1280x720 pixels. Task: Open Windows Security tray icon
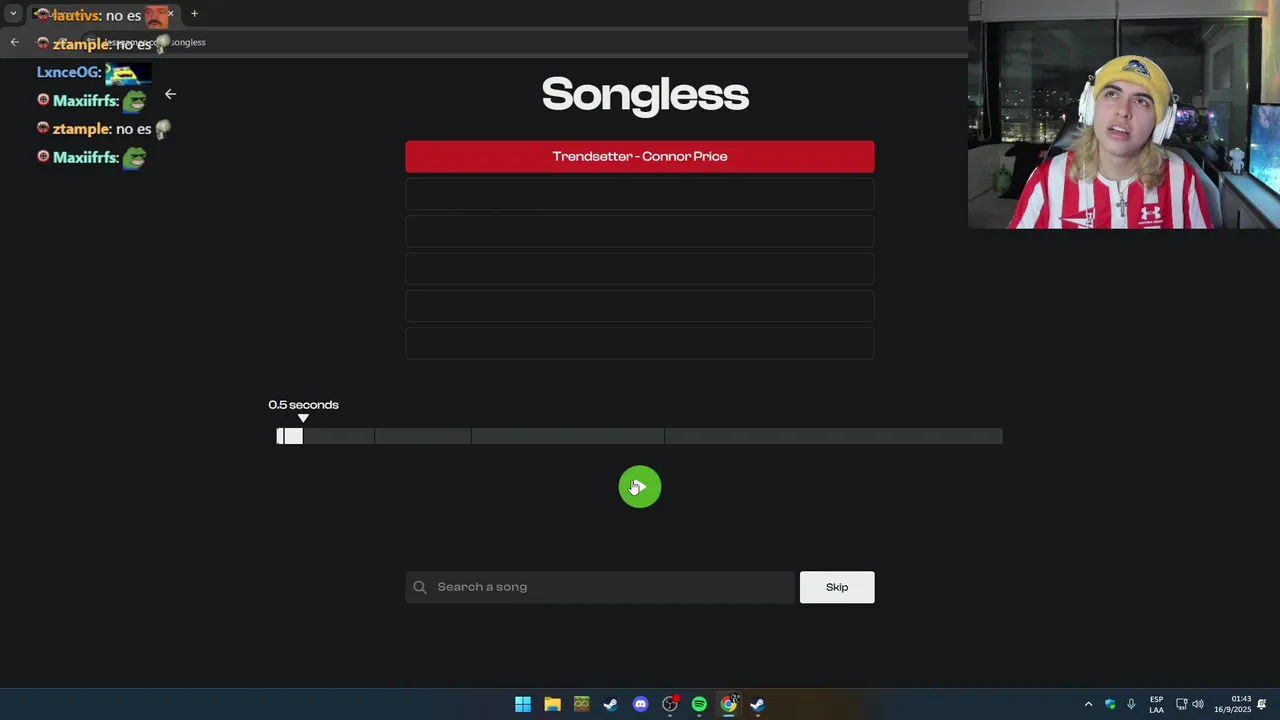click(x=1110, y=704)
